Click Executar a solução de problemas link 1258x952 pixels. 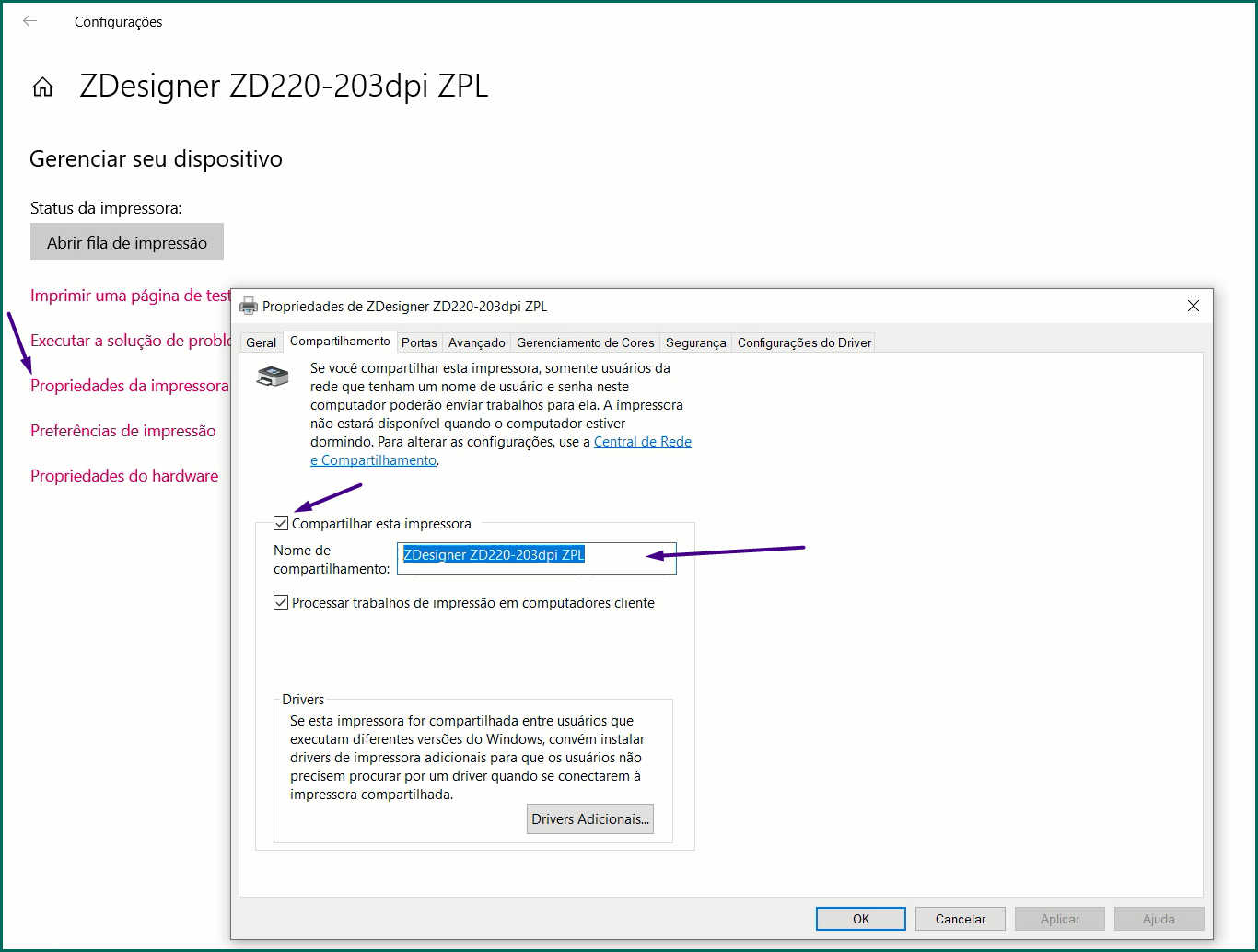pyautogui.click(x=131, y=341)
